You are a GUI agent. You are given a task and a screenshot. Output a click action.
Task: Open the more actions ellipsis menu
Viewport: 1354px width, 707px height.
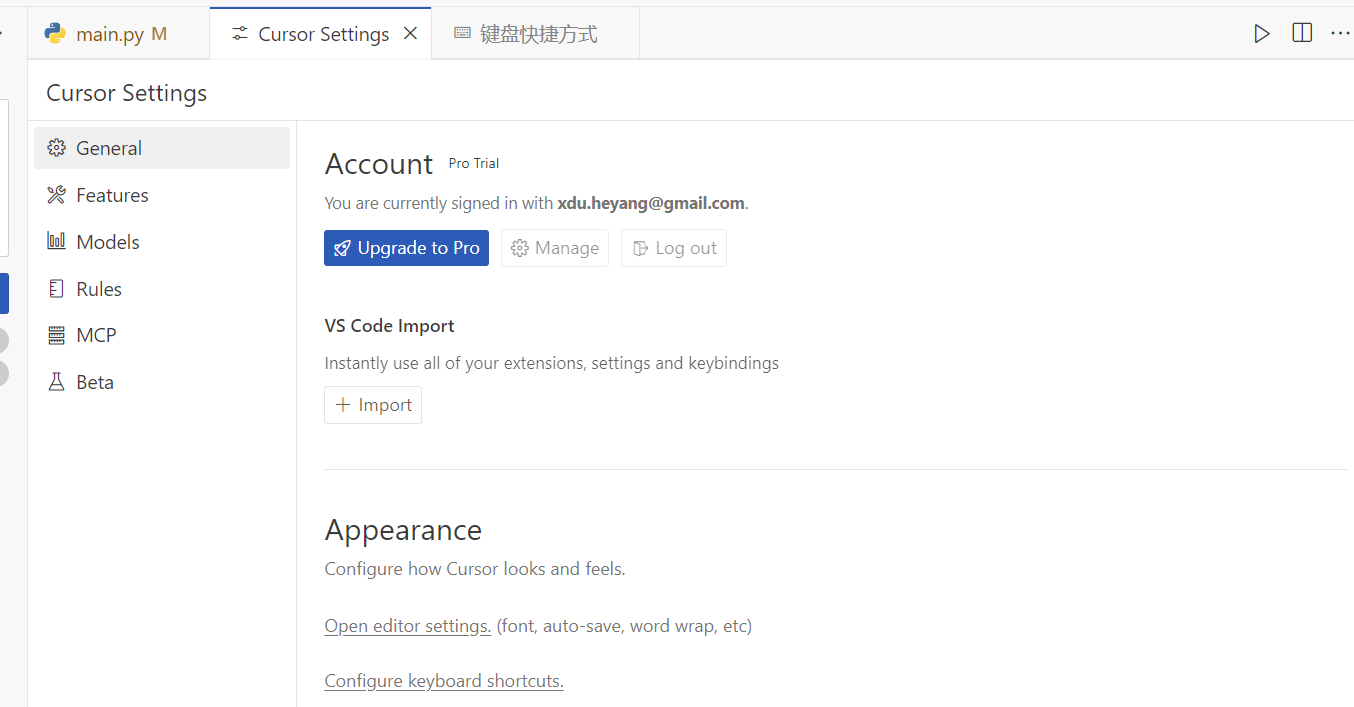click(1340, 34)
